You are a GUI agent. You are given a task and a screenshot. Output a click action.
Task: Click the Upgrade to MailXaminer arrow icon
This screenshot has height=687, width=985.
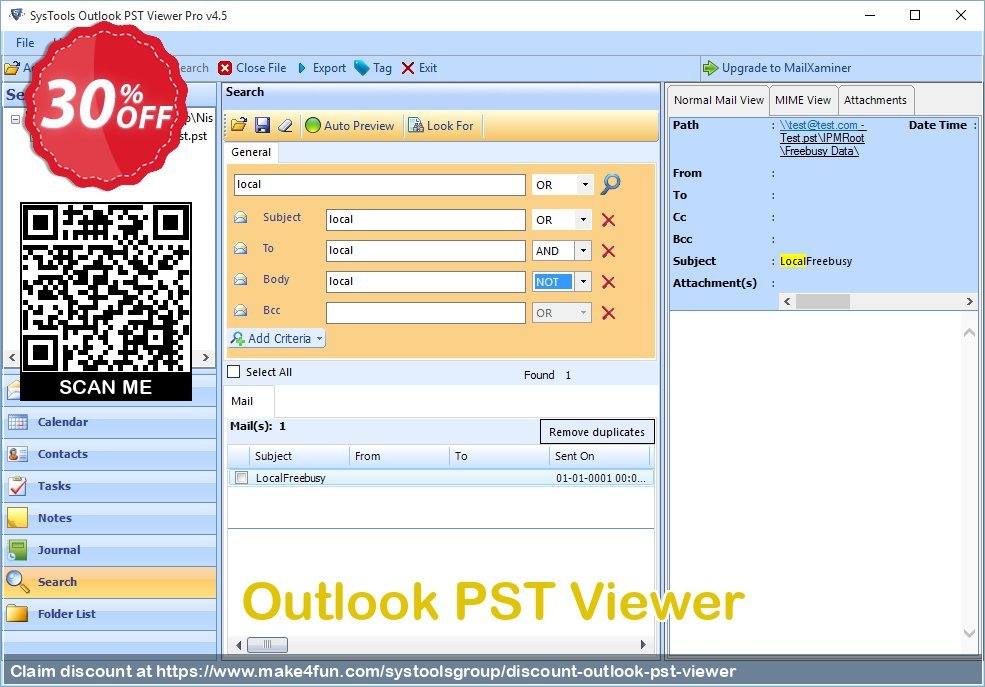coord(710,68)
